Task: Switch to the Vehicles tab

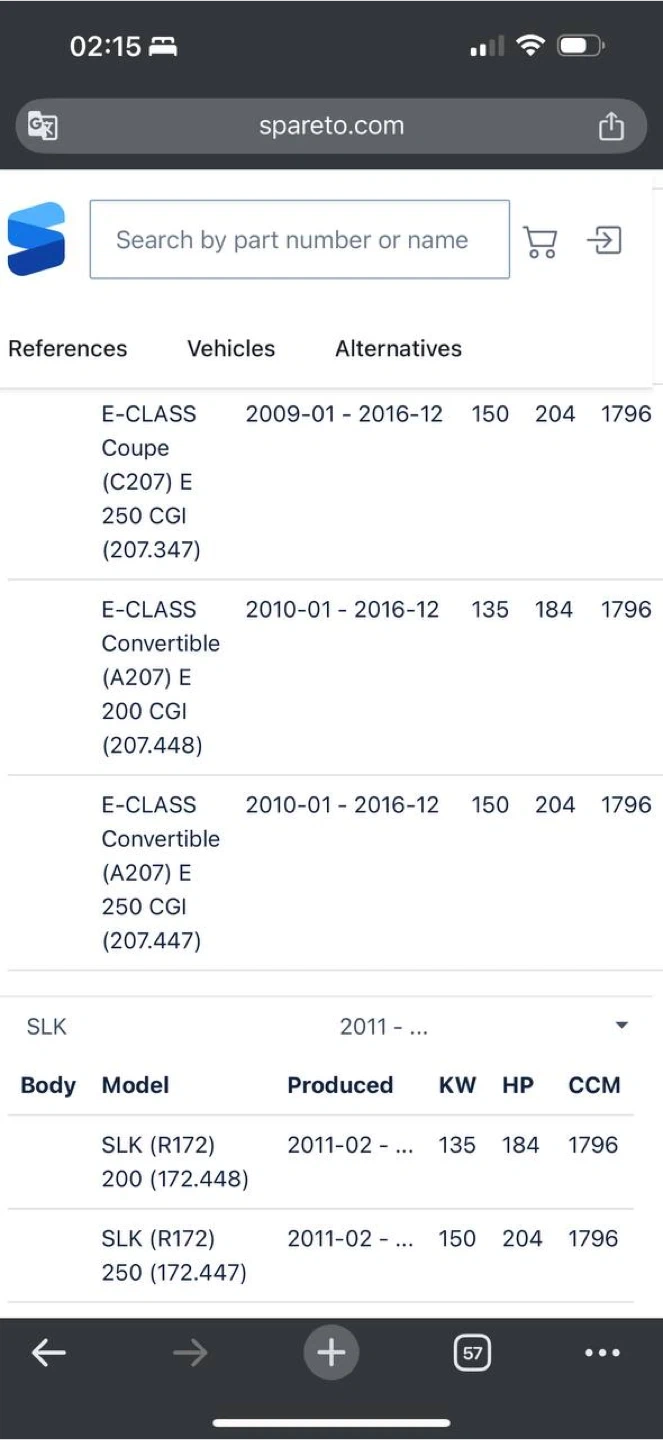Action: pyautogui.click(x=231, y=349)
